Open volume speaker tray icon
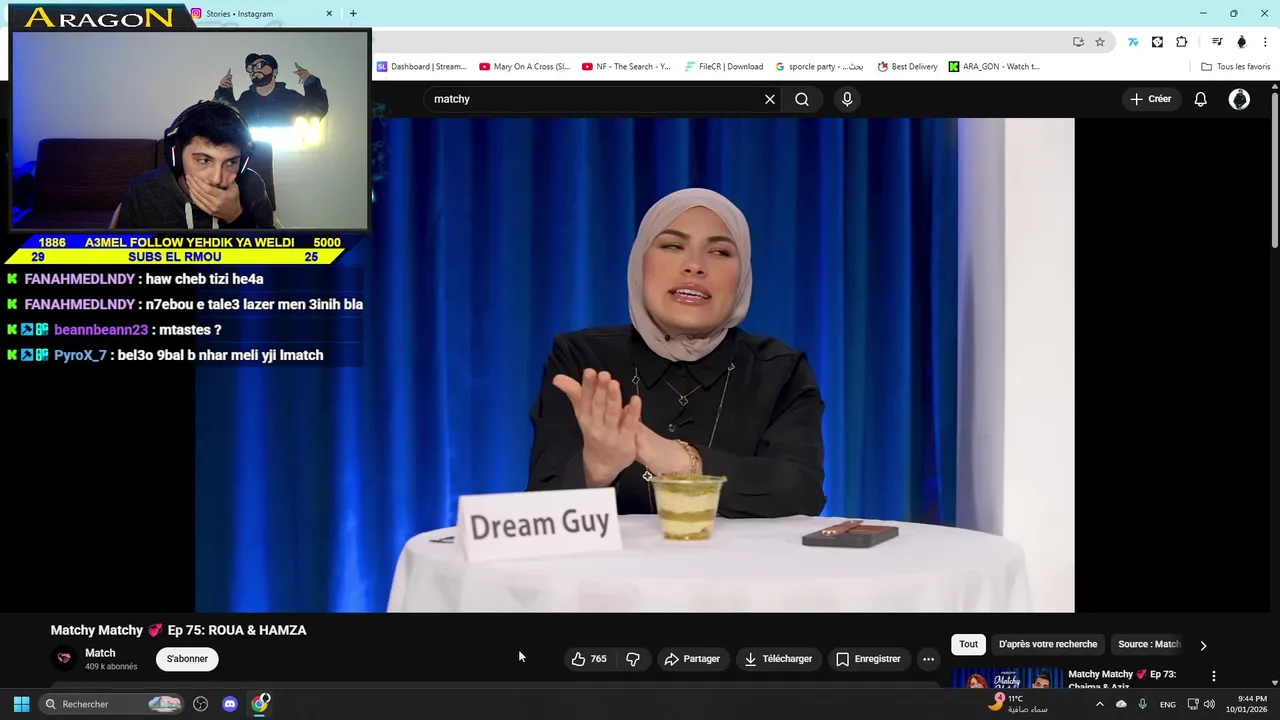 pyautogui.click(x=1209, y=704)
